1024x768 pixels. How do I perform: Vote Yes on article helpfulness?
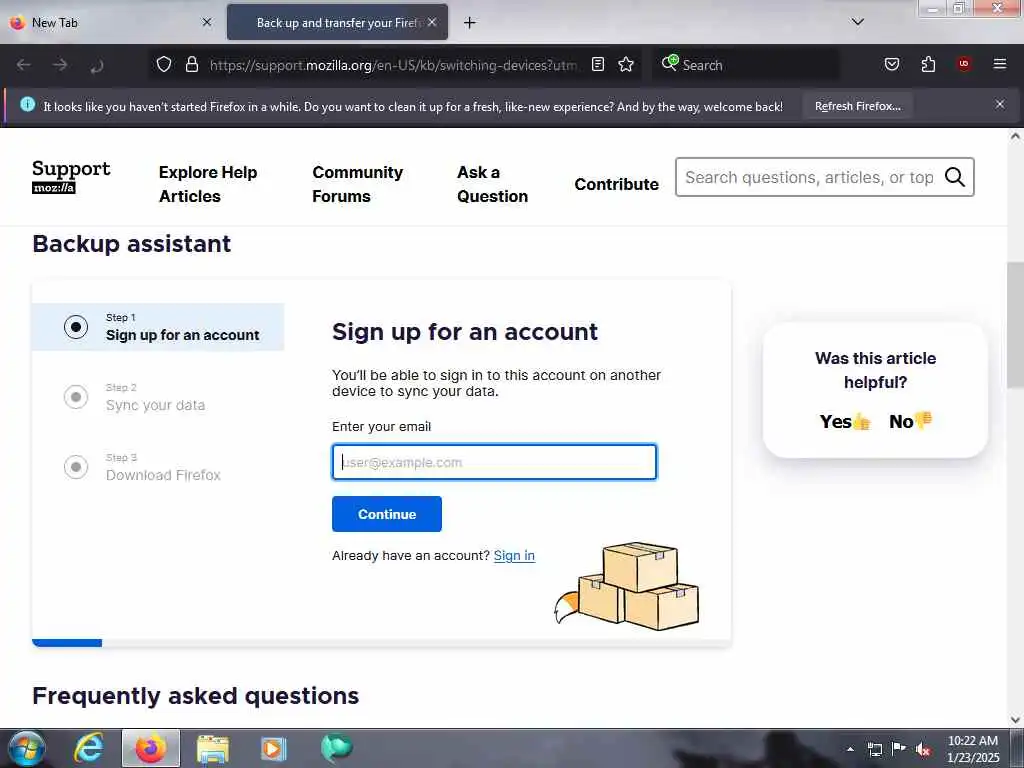(845, 421)
